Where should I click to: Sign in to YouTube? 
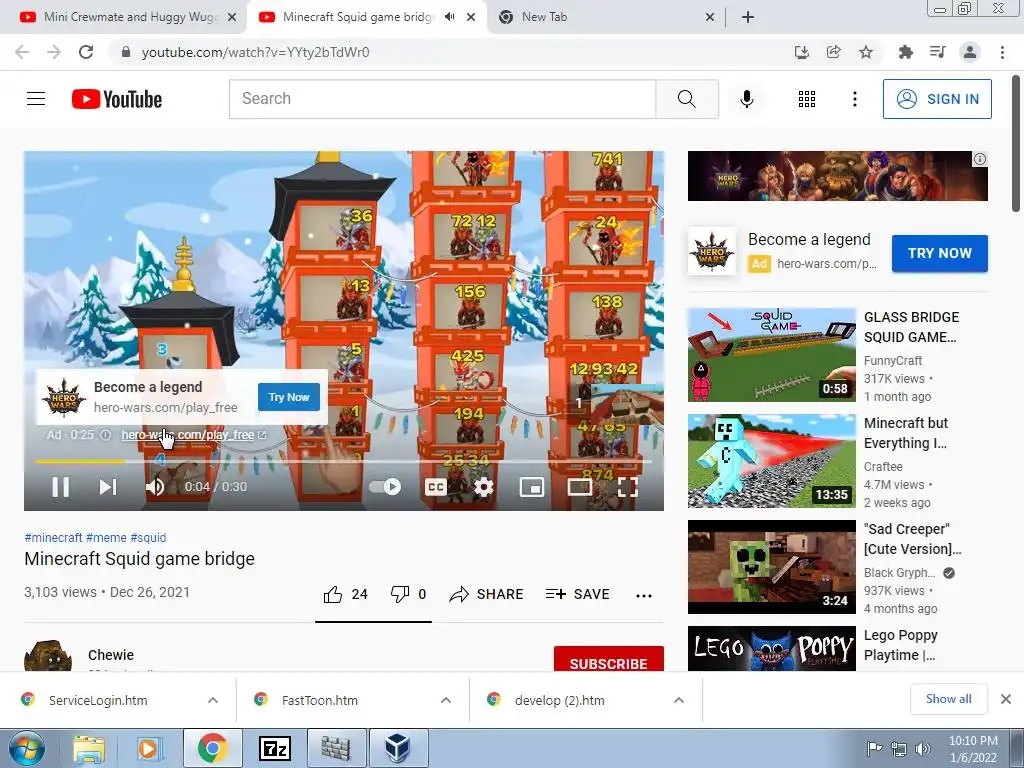[937, 99]
